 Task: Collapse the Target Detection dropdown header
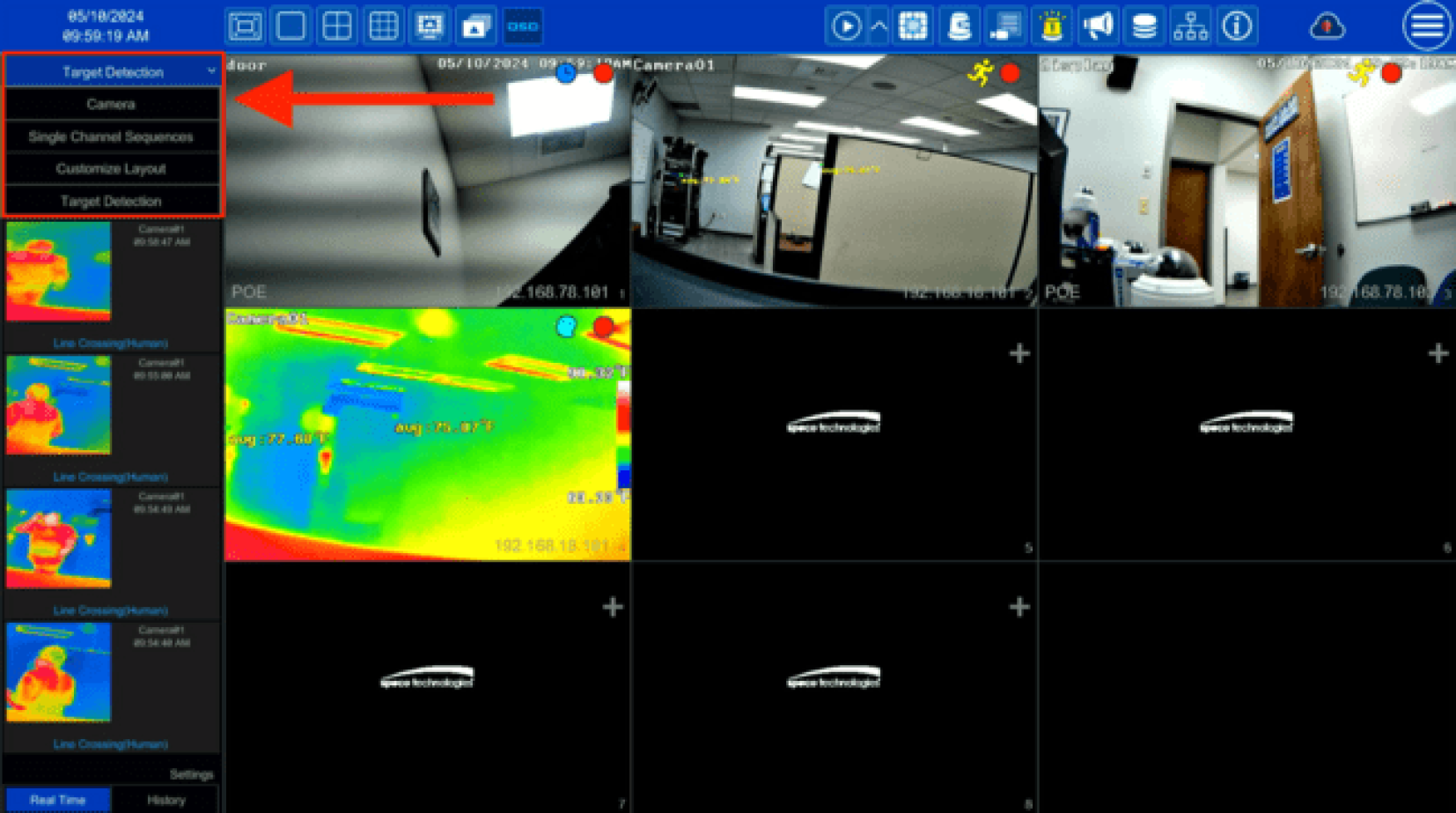113,72
